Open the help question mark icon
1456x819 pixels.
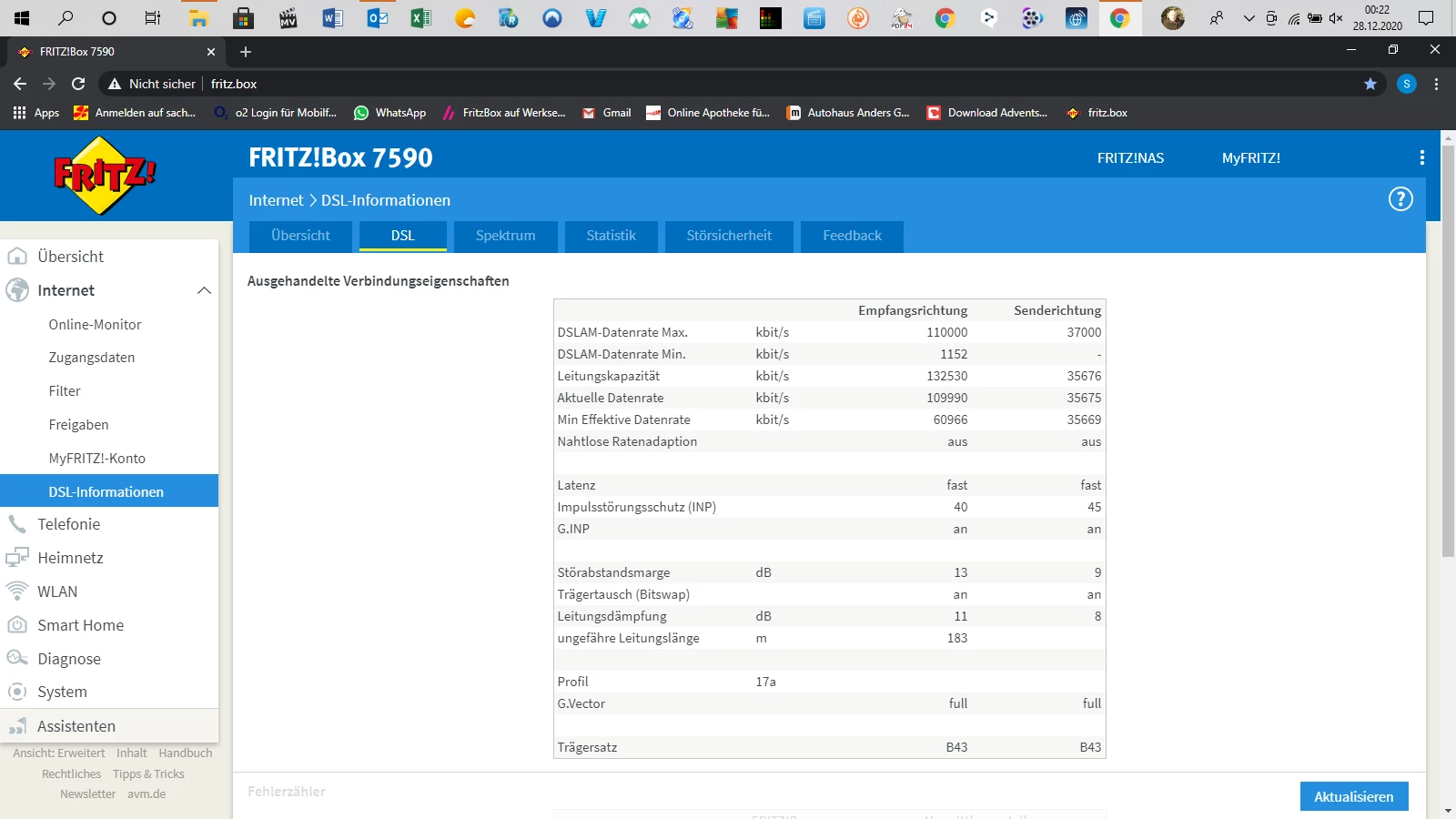pos(1400,199)
